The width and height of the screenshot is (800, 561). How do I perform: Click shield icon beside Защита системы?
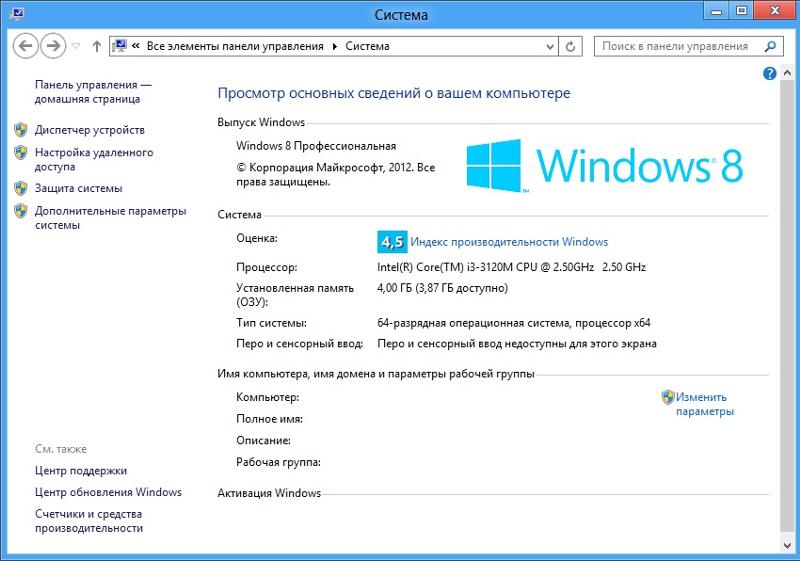tap(20, 188)
